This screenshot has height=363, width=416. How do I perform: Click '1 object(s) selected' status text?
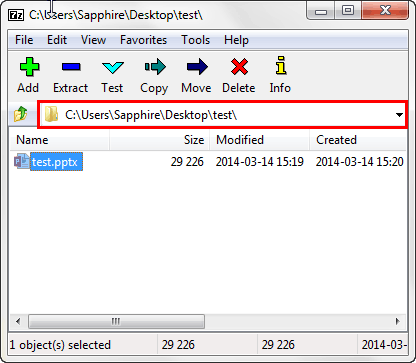pos(60,345)
